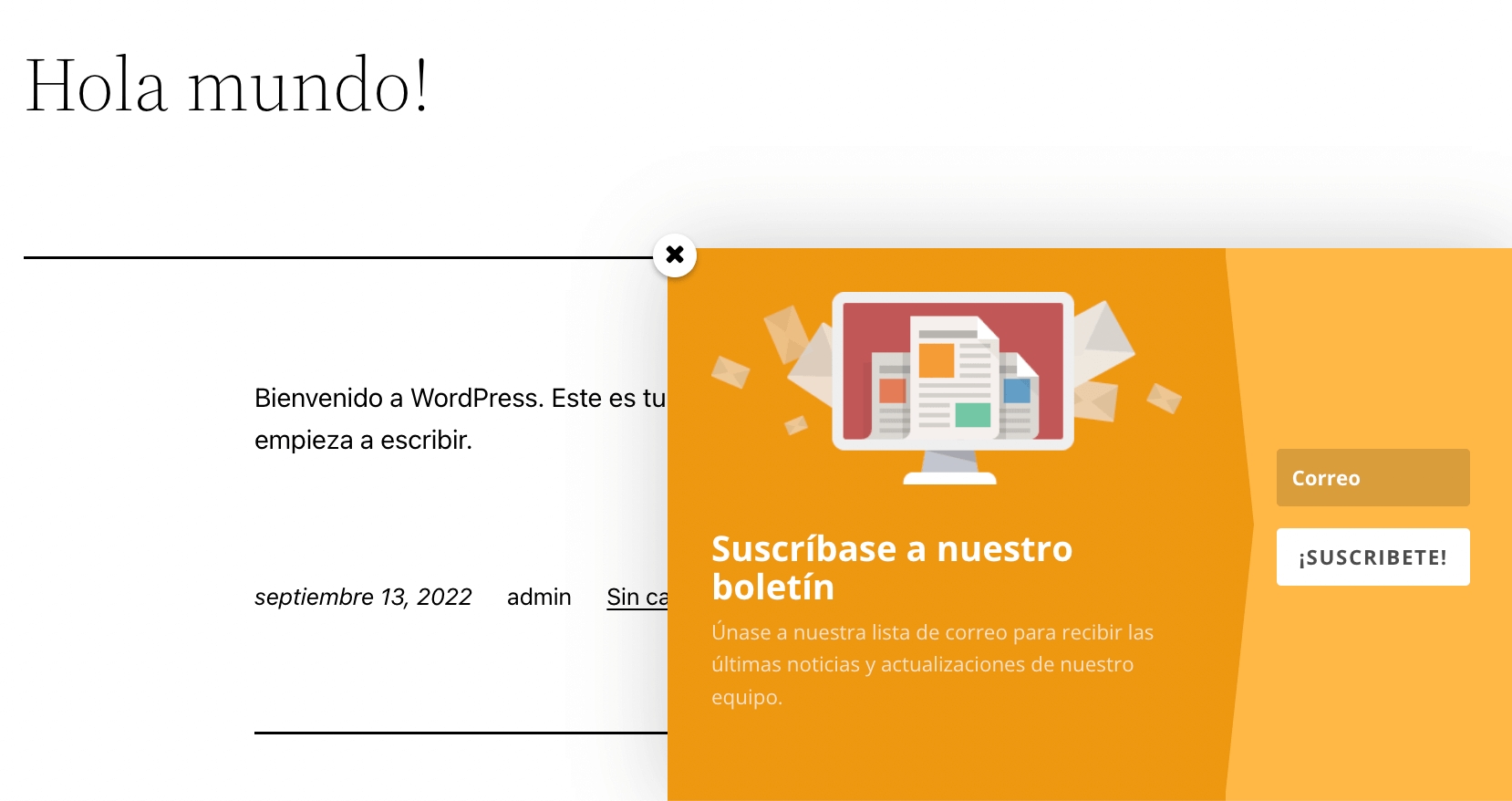This screenshot has height=801, width=1512.
Task: Click the small envelope at far right of the illustration
Action: click(x=1164, y=398)
